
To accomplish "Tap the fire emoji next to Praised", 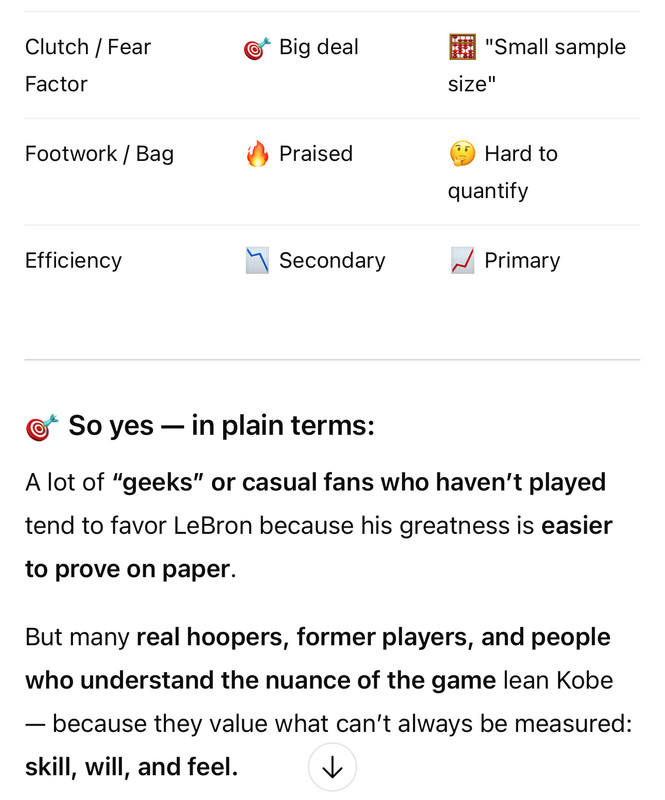I will click(257, 154).
